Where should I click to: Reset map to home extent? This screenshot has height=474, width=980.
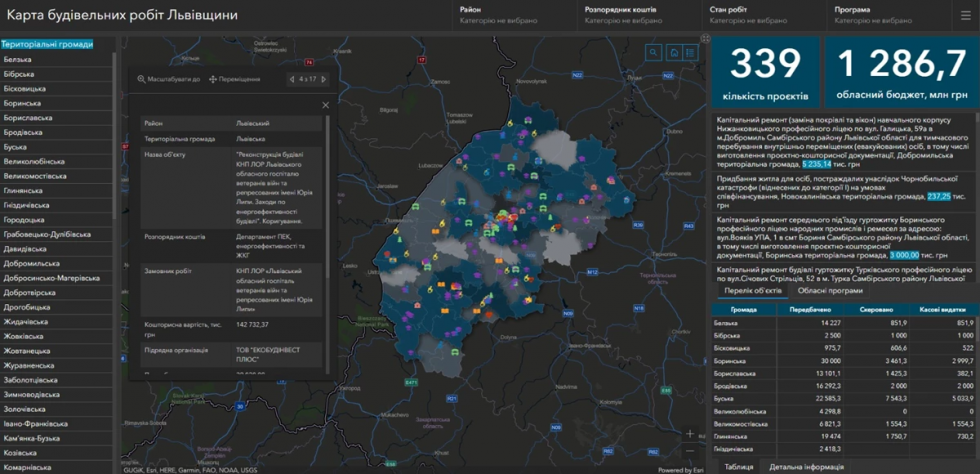pyautogui.click(x=673, y=53)
